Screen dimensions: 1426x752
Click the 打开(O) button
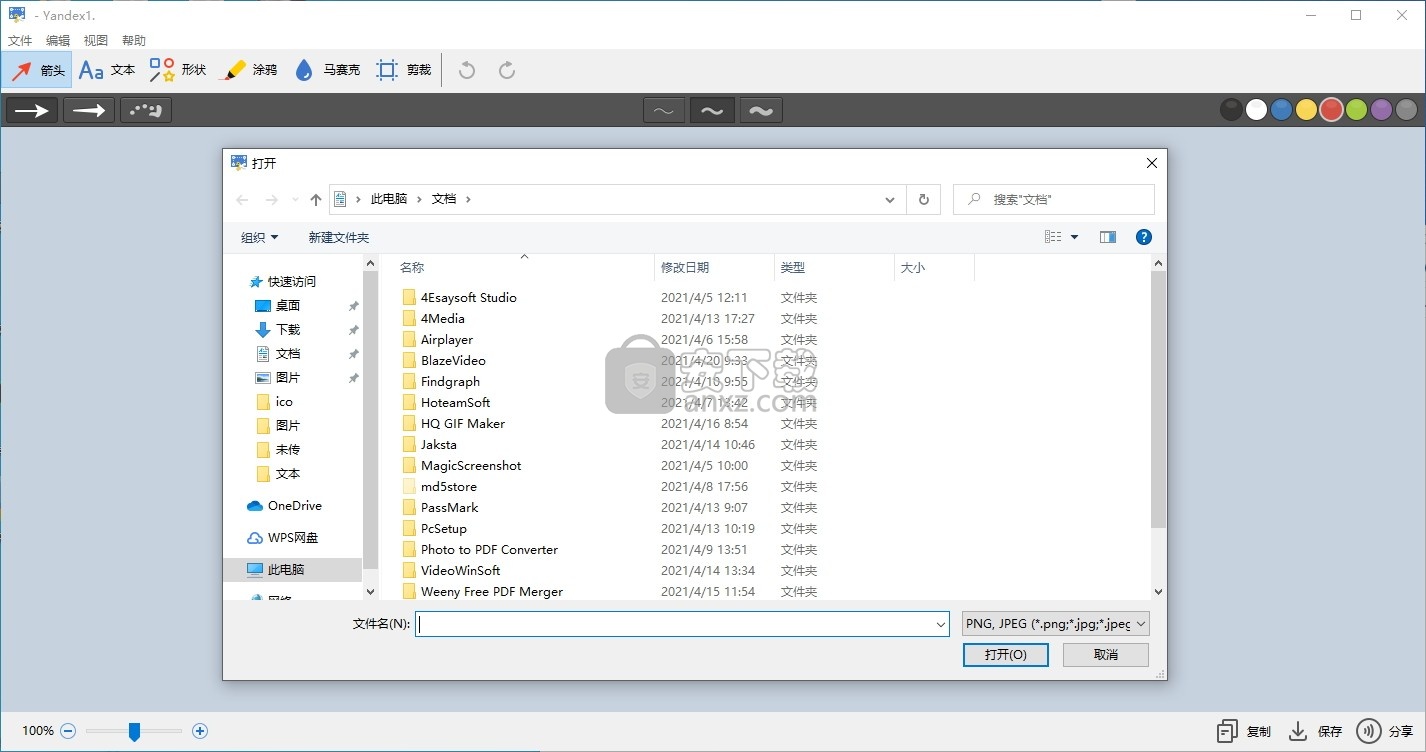[1005, 655]
